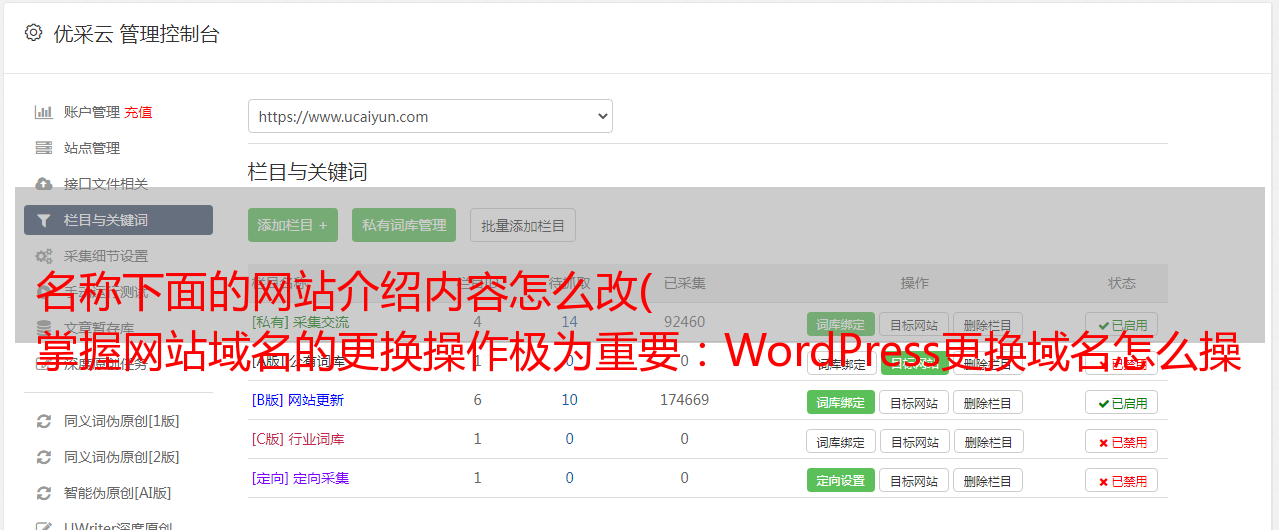Click 目标网站 in the 网站更新 row

tap(914, 402)
